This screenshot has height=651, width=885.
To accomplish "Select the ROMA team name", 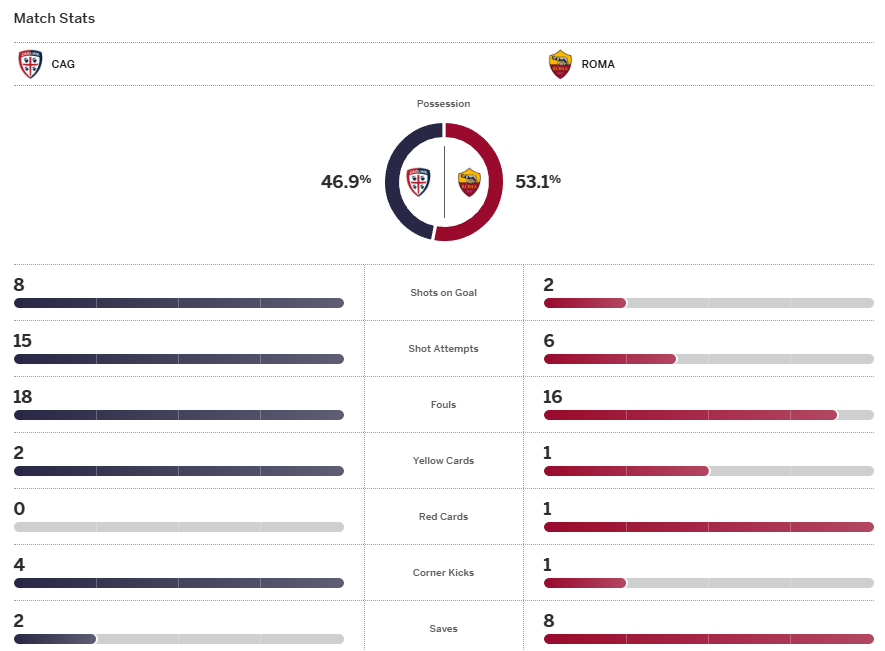I will [x=598, y=64].
